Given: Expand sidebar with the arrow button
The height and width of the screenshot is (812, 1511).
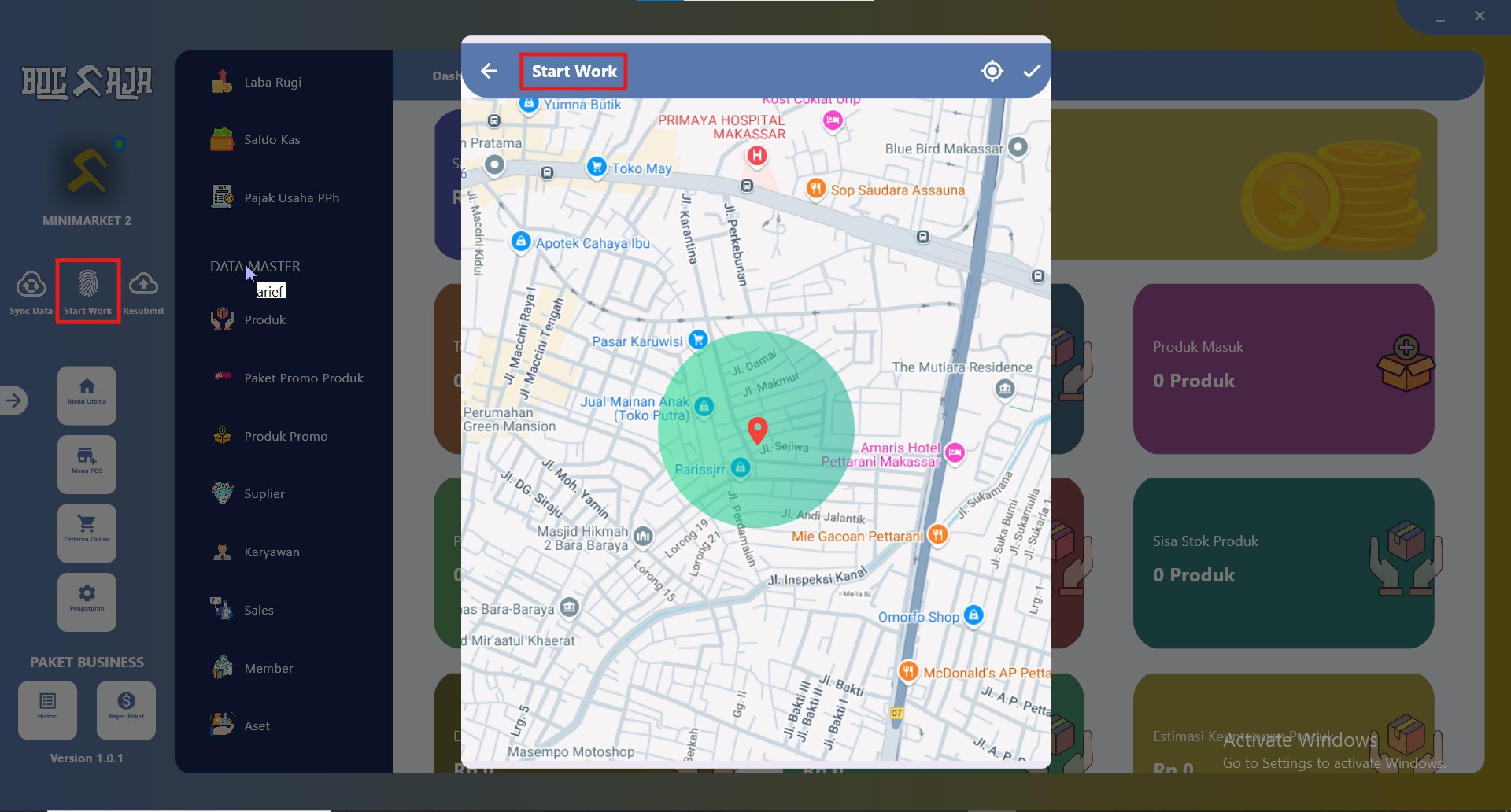Looking at the screenshot, I should (x=13, y=400).
